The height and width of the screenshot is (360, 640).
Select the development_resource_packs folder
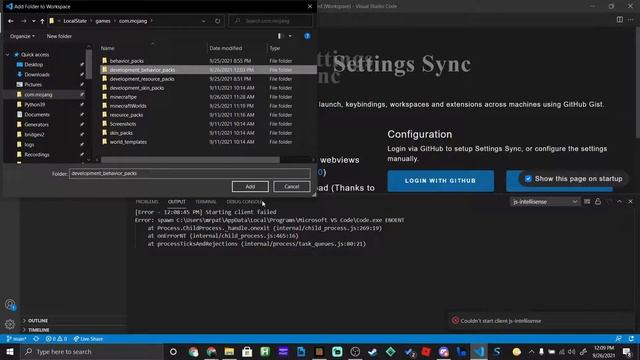142,79
